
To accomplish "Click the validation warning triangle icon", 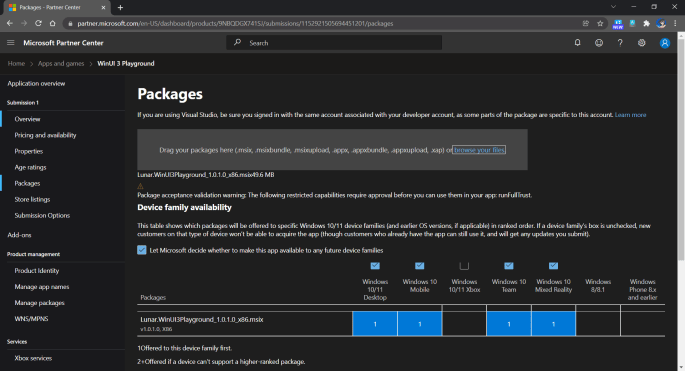I will [140, 186].
